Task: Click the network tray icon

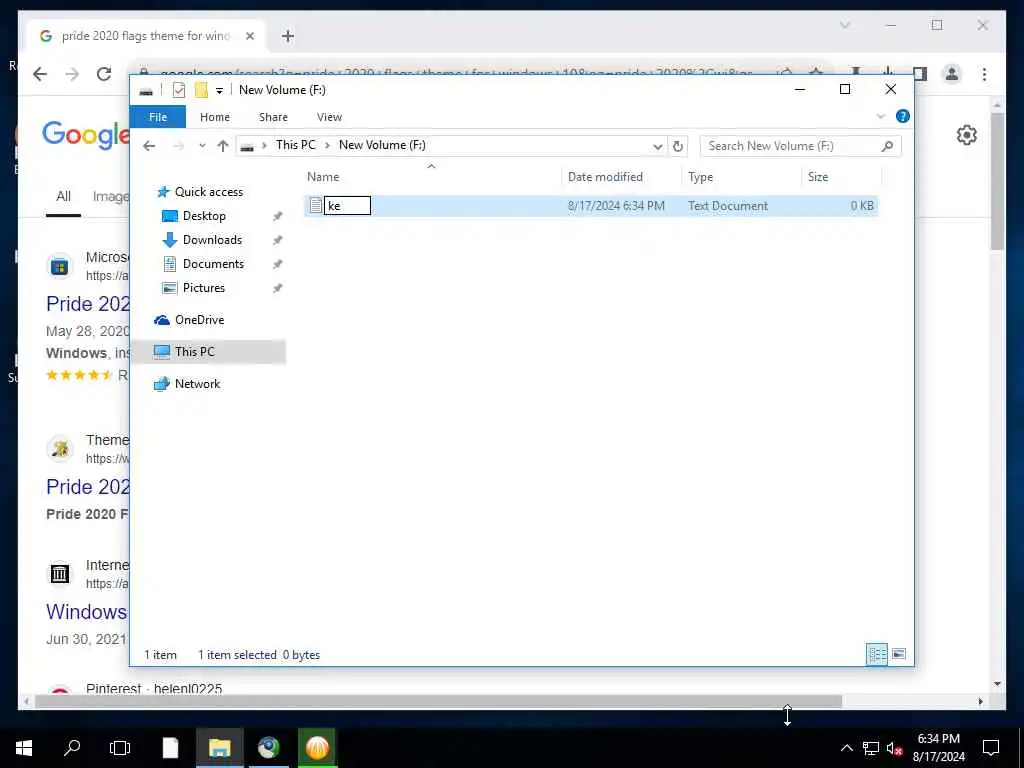Action: click(x=870, y=748)
